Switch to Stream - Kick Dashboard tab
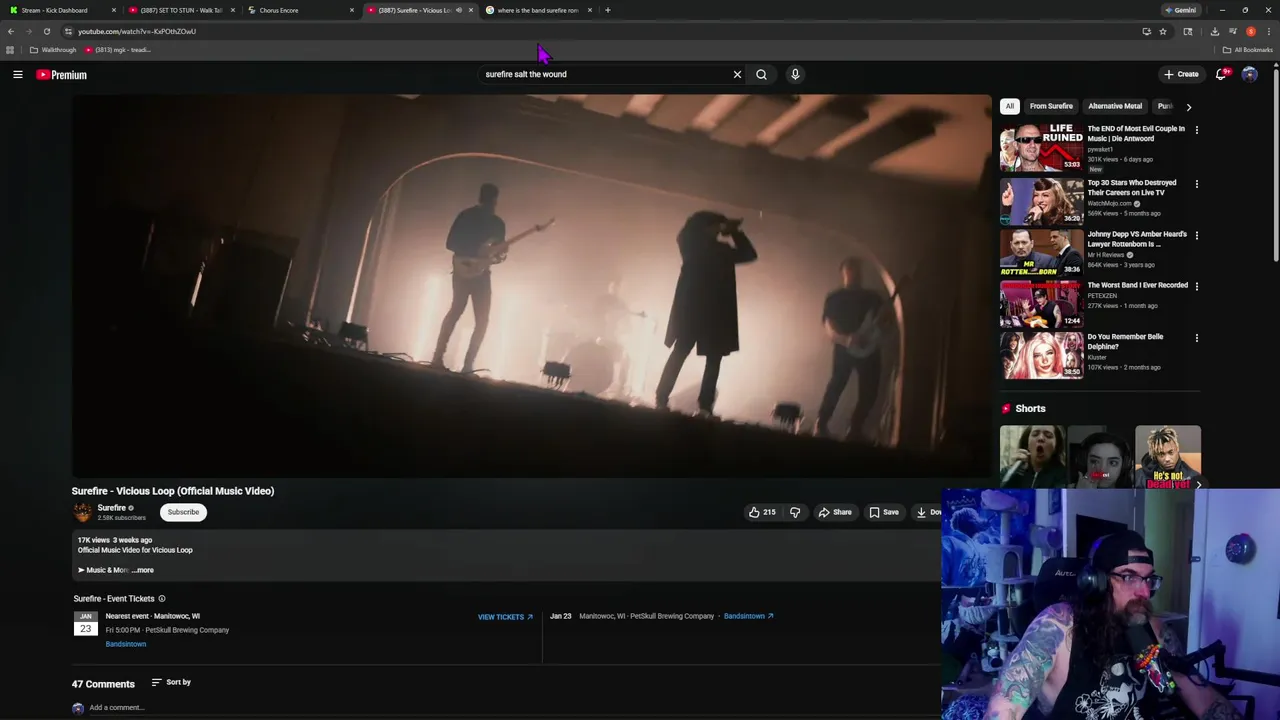Screen dimensions: 1280x720 coord(63,10)
